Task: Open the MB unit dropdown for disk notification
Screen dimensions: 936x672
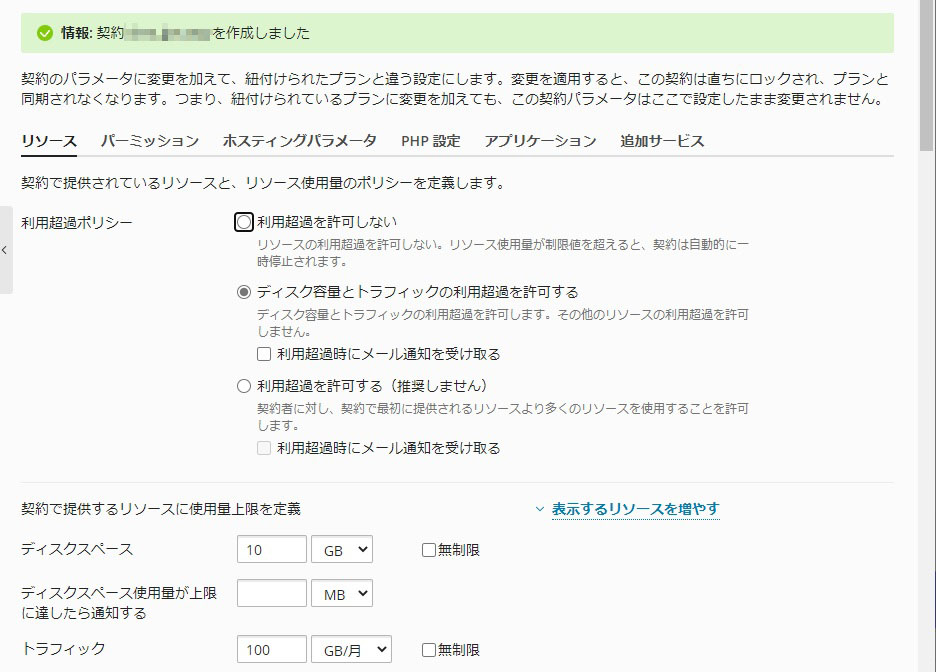Action: (341, 593)
